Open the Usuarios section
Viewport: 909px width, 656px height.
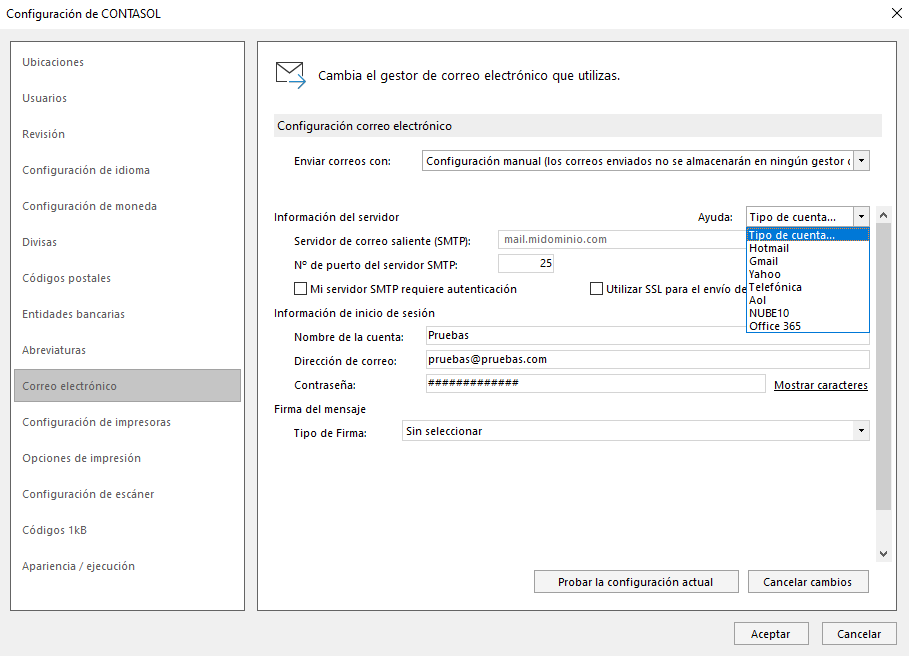pos(45,98)
